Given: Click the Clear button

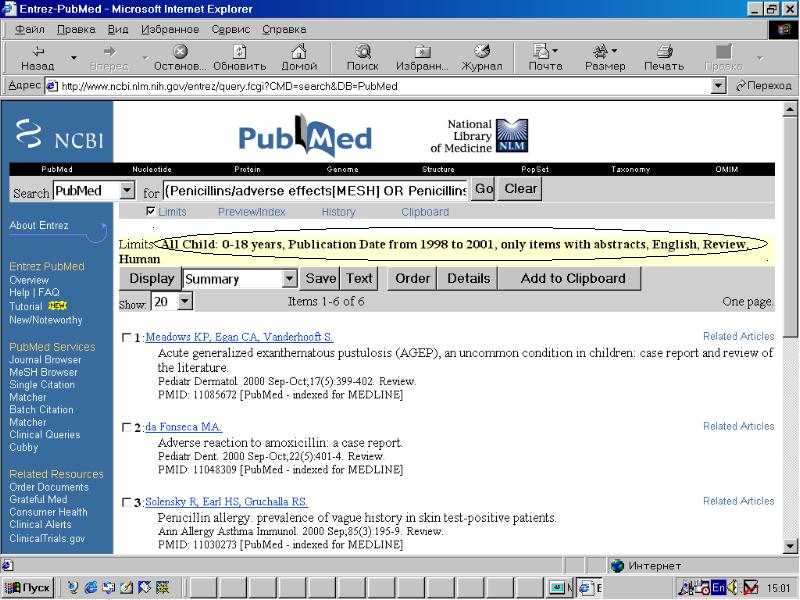Looking at the screenshot, I should (x=520, y=189).
